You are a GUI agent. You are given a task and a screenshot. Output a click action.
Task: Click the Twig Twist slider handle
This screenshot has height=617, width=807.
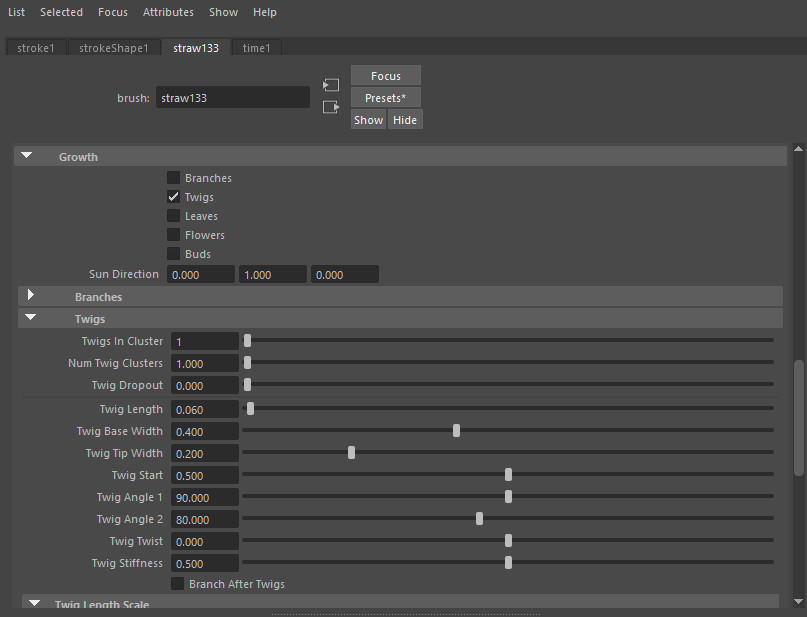508,540
